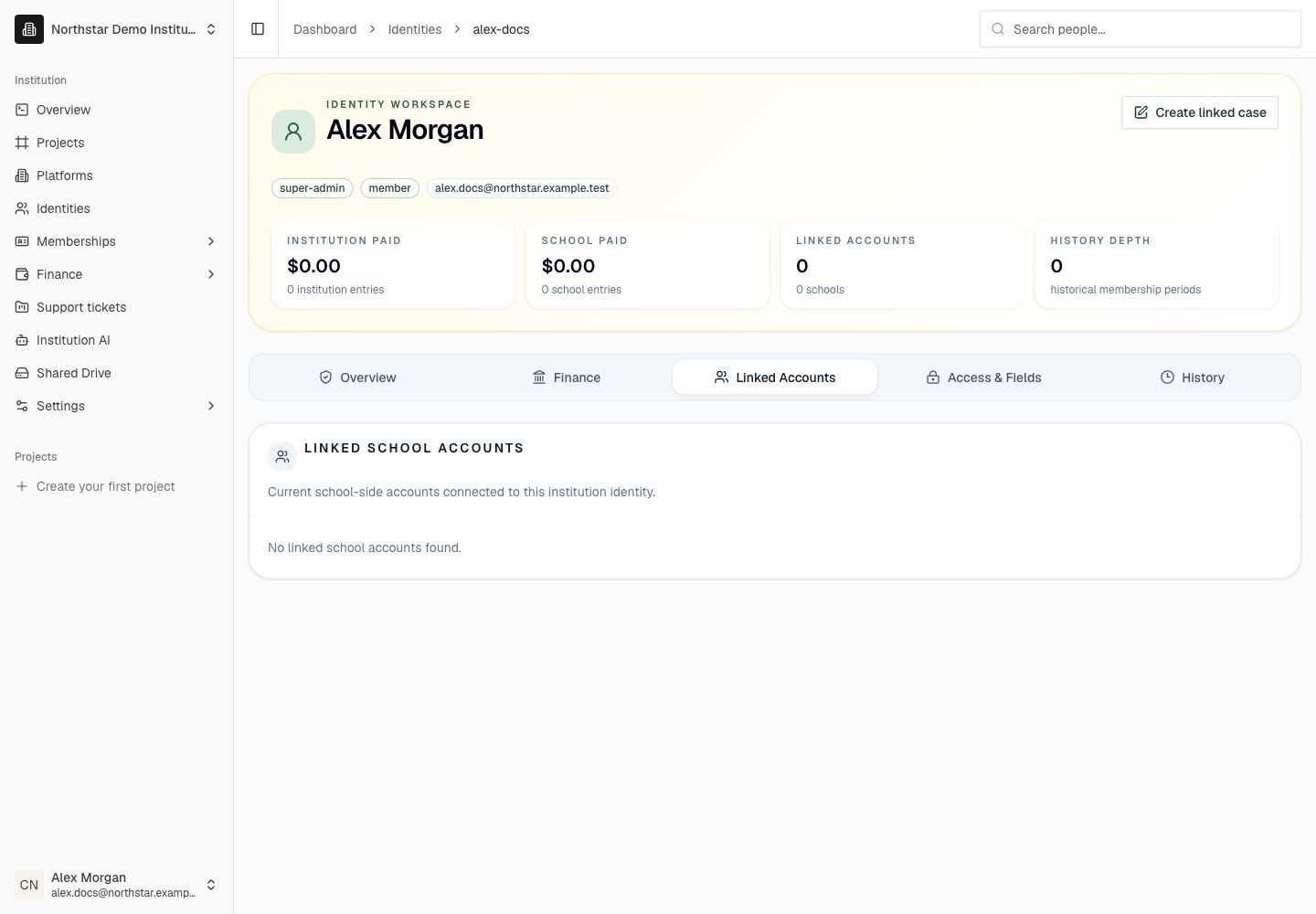Click 'No linked school accounts found.' text
Viewport: 1316px width, 914px height.
[x=365, y=547]
